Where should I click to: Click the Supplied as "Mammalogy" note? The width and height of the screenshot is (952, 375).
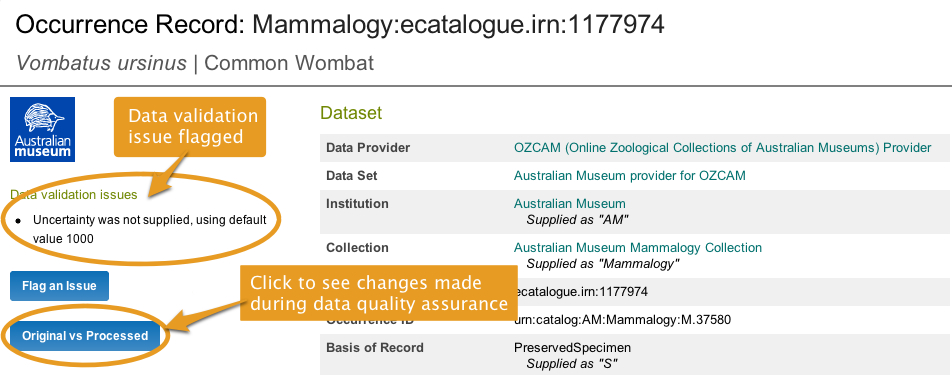click(602, 264)
